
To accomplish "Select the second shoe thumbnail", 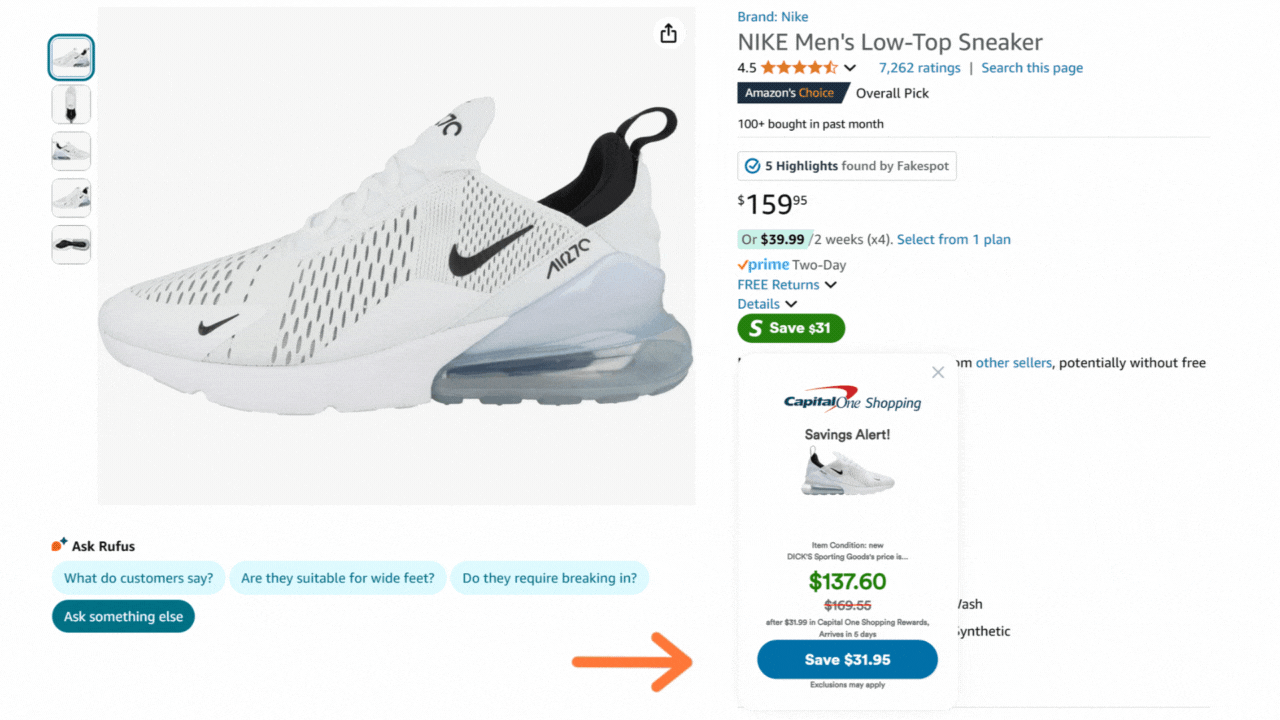I will click(x=71, y=104).
